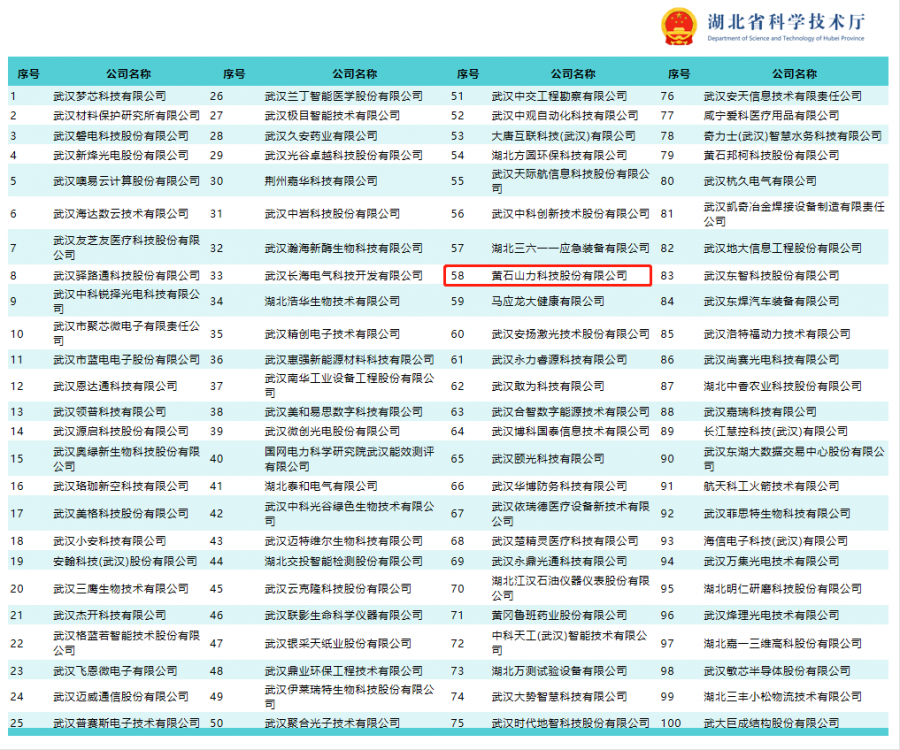Click the company name 武汉新烽光电股份有限公司
This screenshot has height=750, width=900.
pyautogui.click(x=121, y=155)
